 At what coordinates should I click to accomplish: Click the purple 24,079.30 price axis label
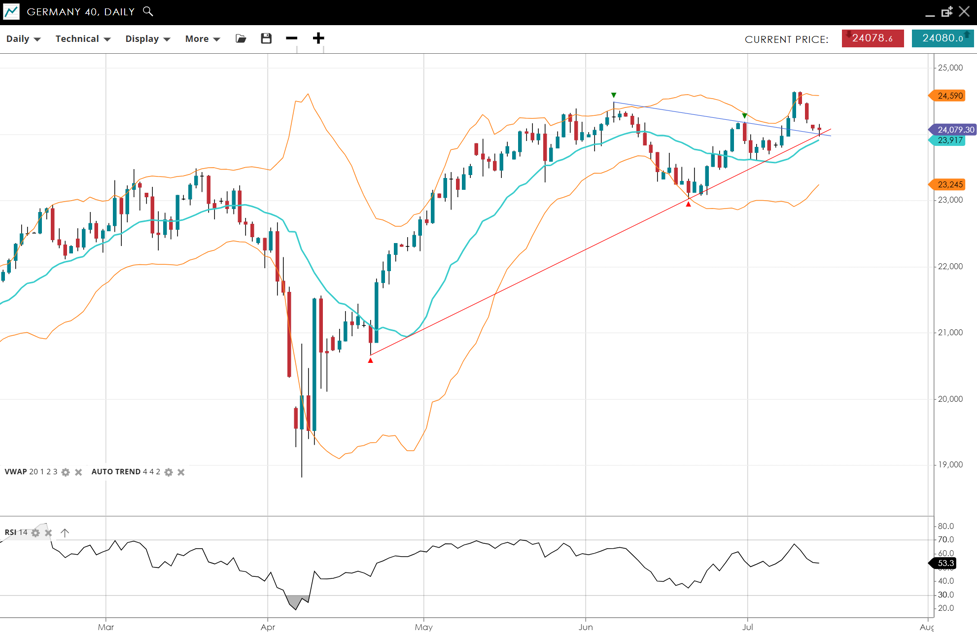click(954, 130)
